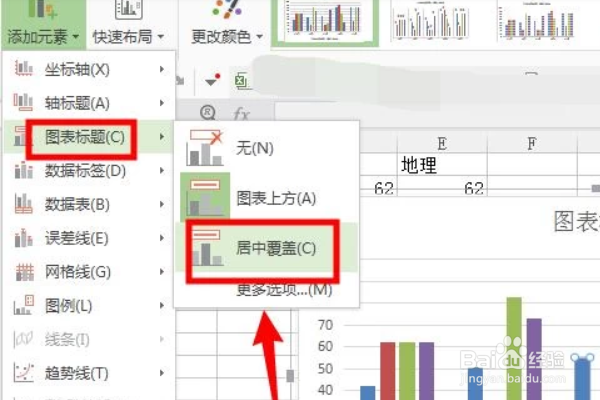Choose 居中覆盖(C) title option

pos(266,248)
